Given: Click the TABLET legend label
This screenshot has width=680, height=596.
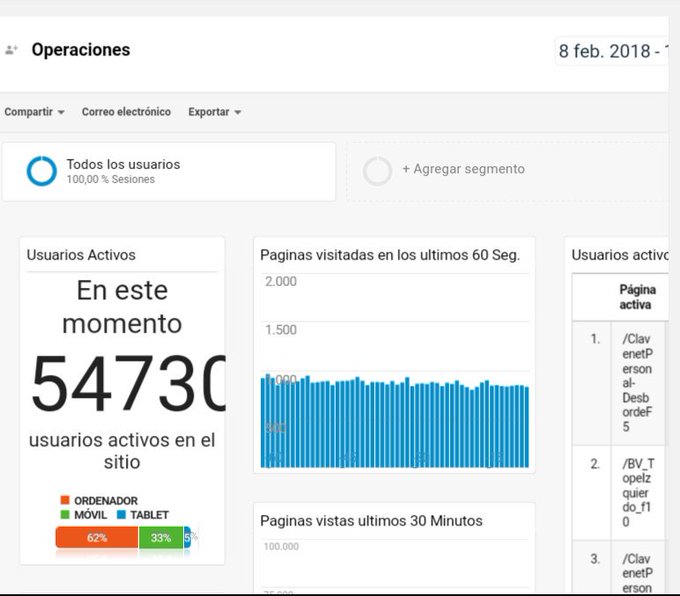Looking at the screenshot, I should (x=149, y=515).
